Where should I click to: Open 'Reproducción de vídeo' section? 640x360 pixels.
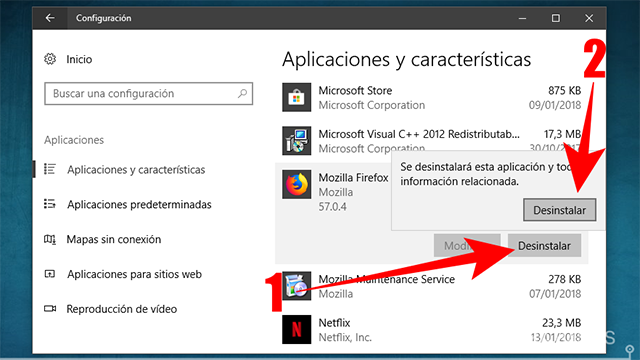(122, 309)
